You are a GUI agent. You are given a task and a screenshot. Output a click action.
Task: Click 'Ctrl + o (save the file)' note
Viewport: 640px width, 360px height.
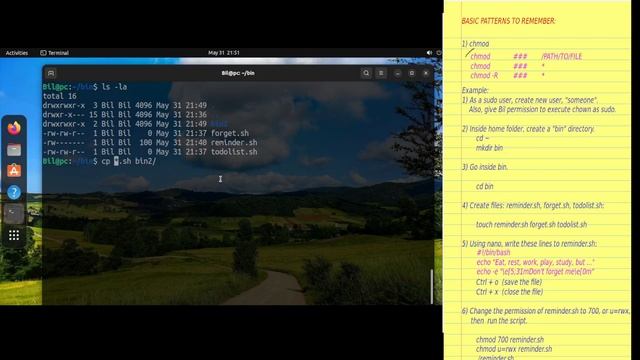coord(509,282)
